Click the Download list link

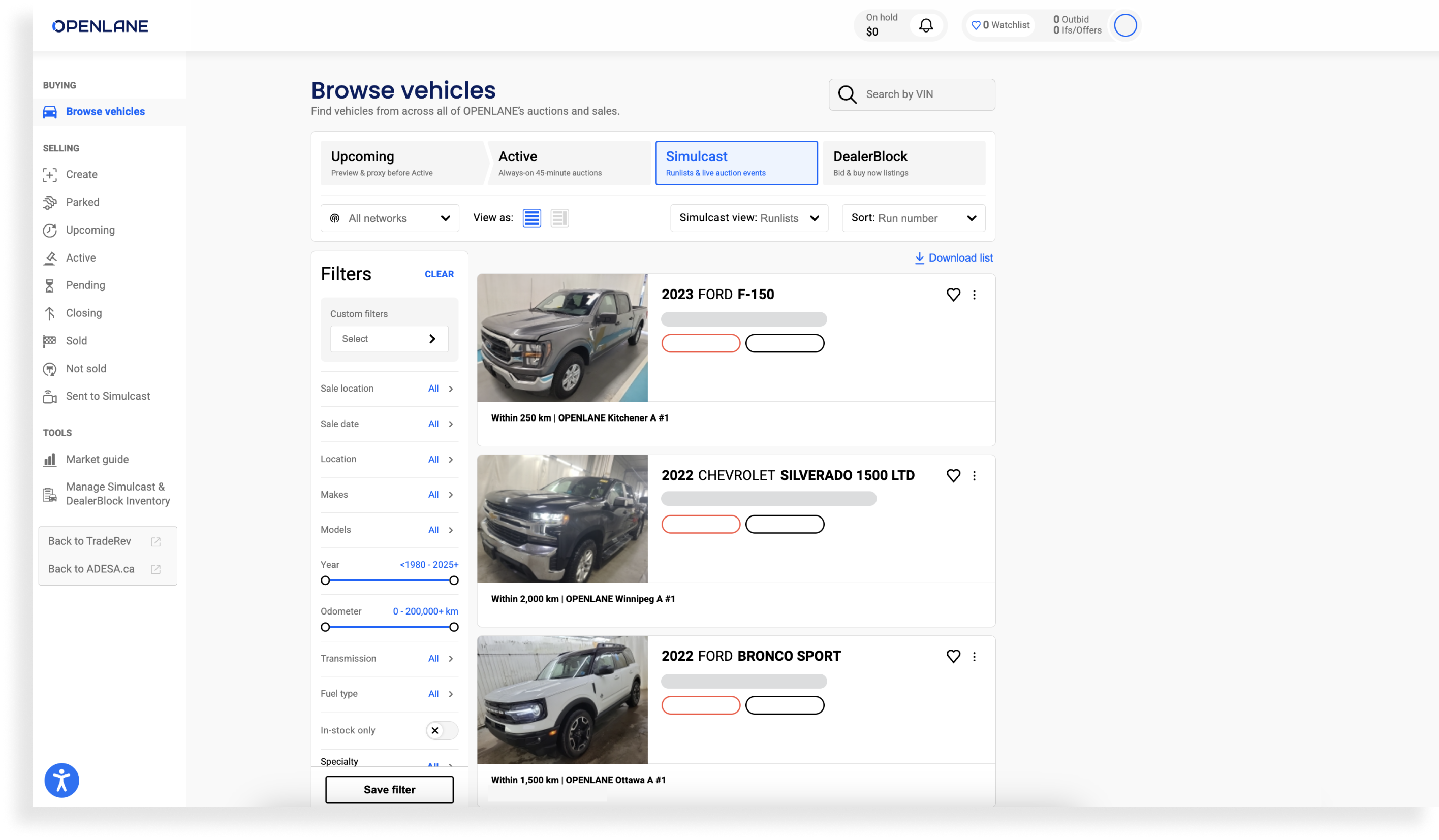pyautogui.click(x=954, y=258)
